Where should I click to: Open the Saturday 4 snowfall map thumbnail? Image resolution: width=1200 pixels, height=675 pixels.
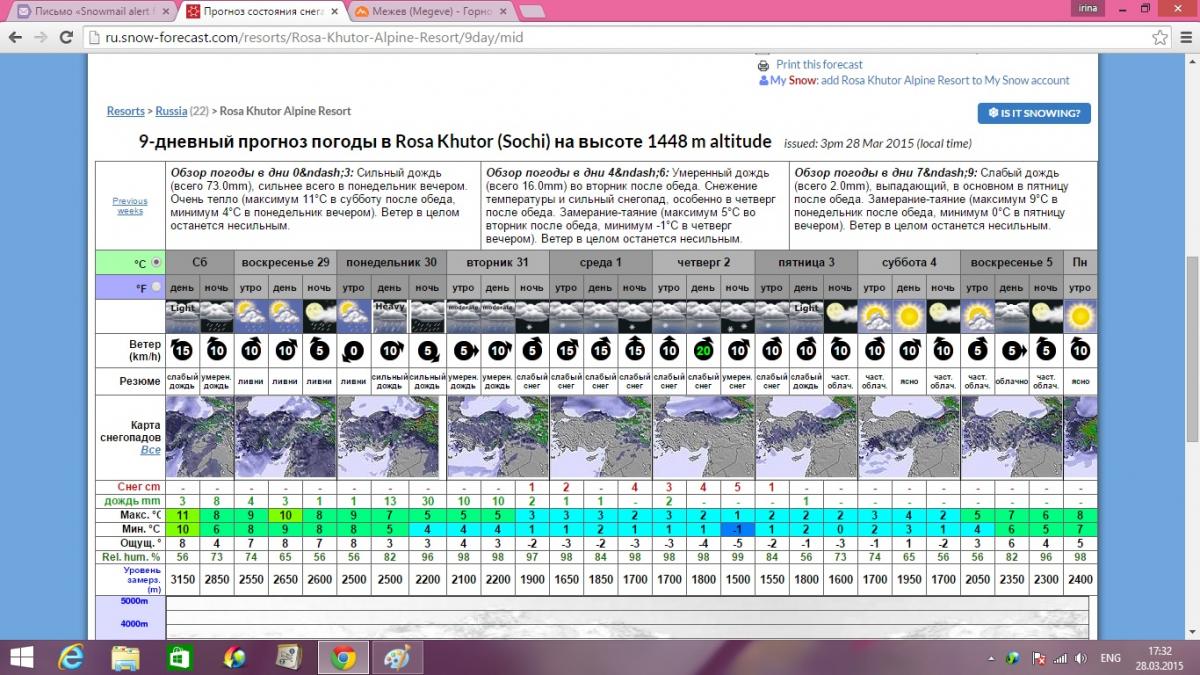908,436
